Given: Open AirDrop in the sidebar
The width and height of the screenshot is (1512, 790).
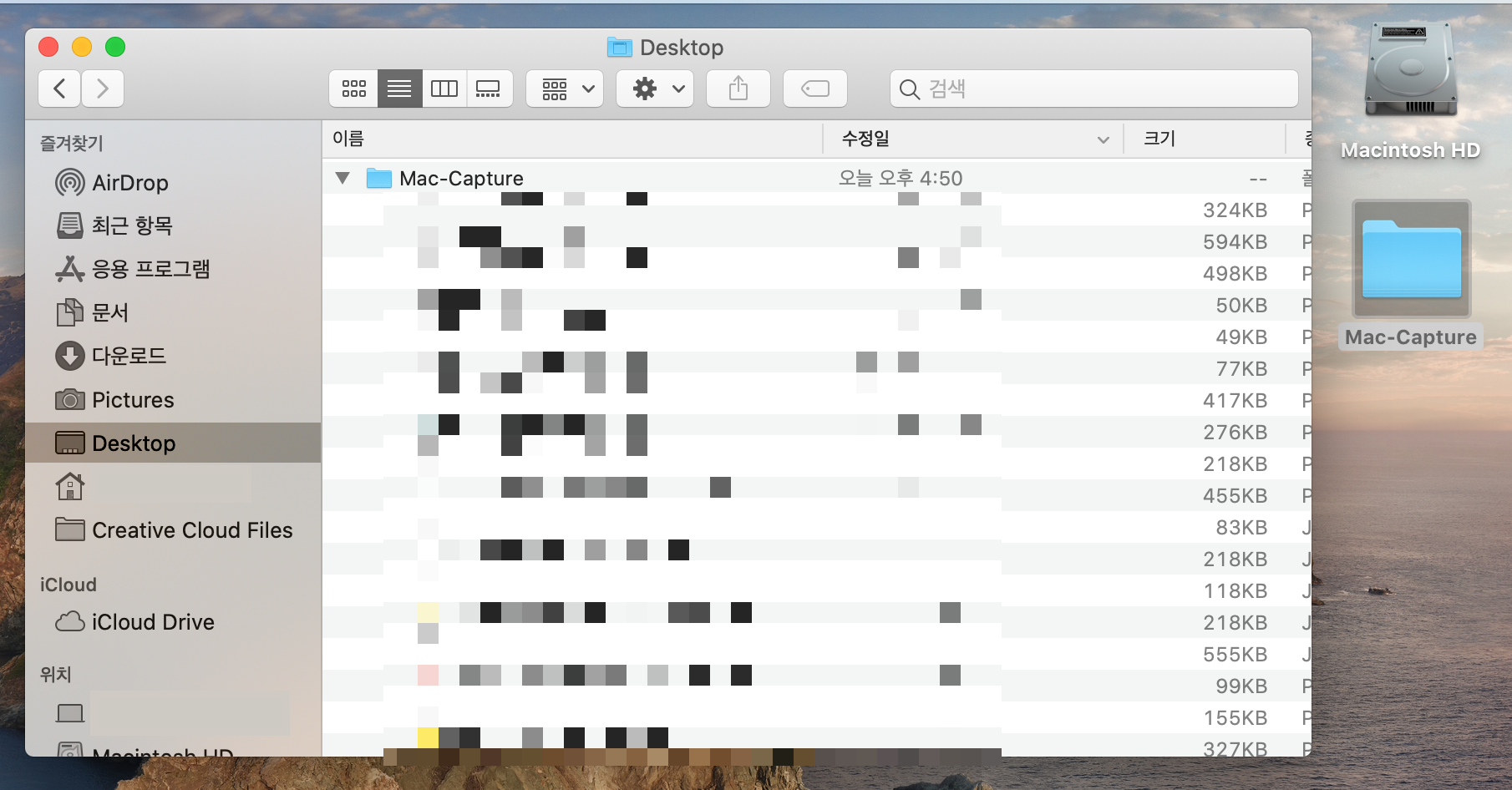Looking at the screenshot, I should coord(173,183).
